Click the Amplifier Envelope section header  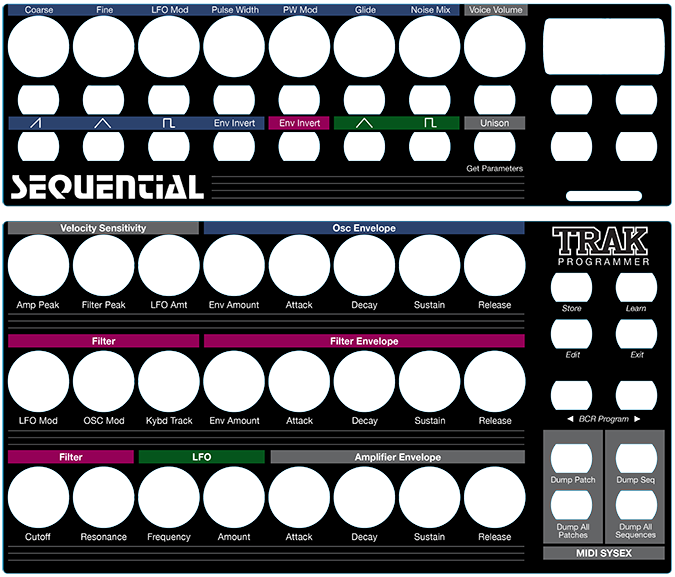[x=398, y=457]
